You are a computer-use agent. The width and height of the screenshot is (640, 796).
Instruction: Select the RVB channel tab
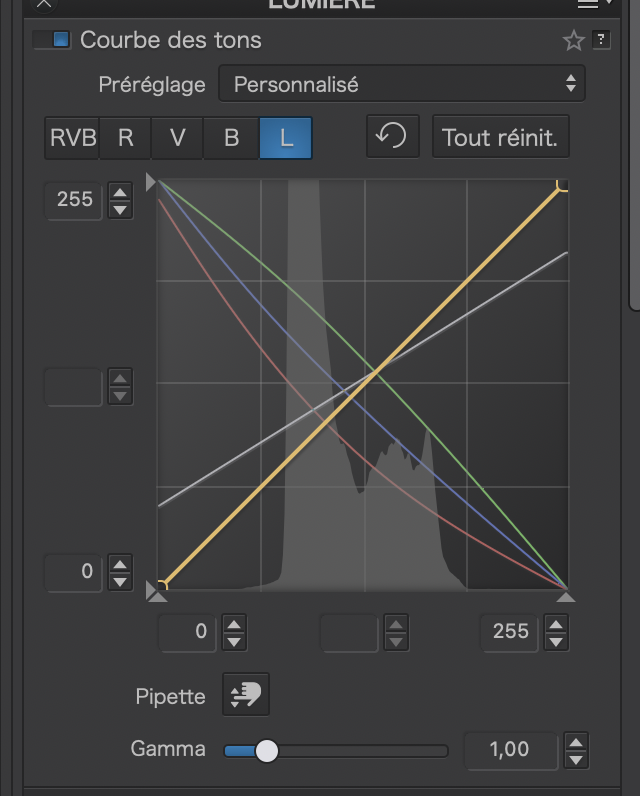point(73,138)
